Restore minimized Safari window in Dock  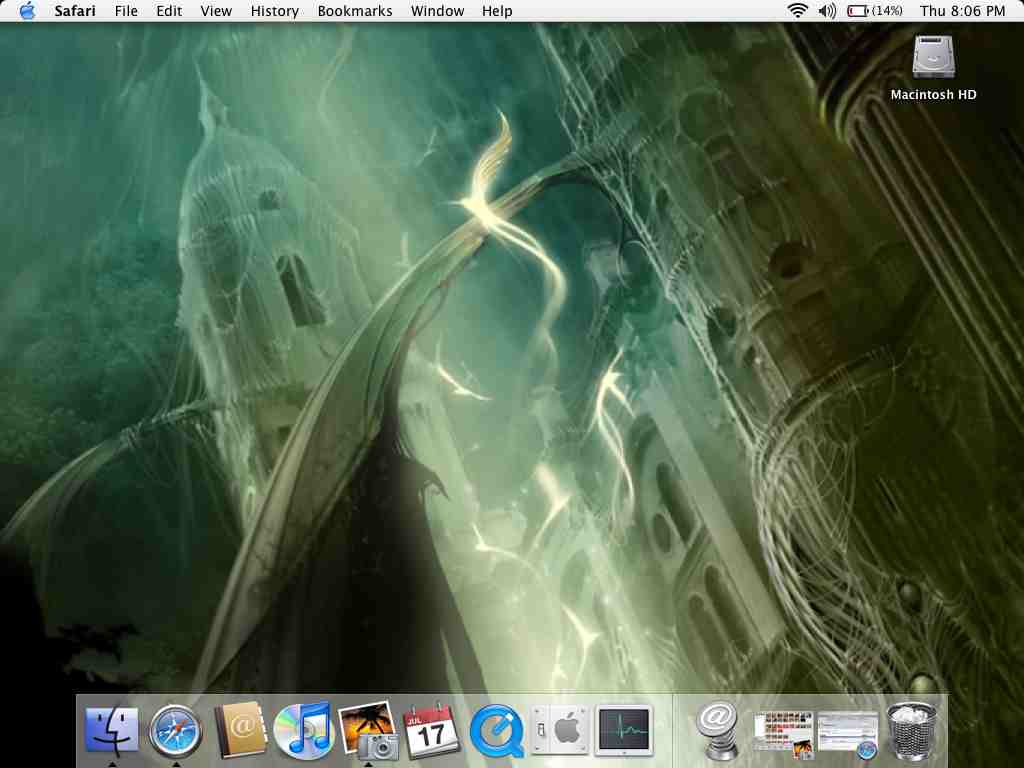point(848,734)
